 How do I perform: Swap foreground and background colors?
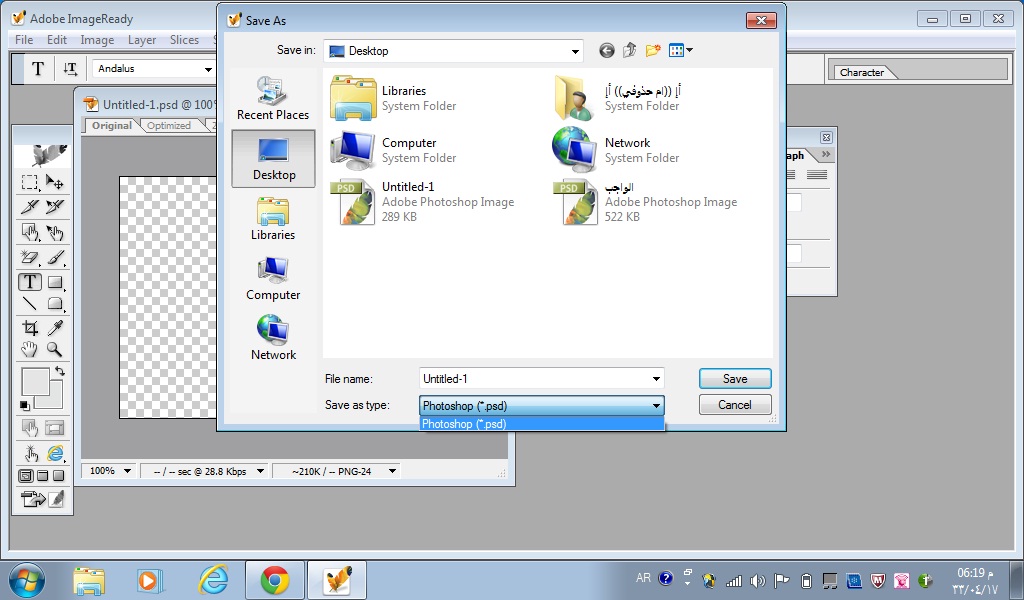[59, 372]
